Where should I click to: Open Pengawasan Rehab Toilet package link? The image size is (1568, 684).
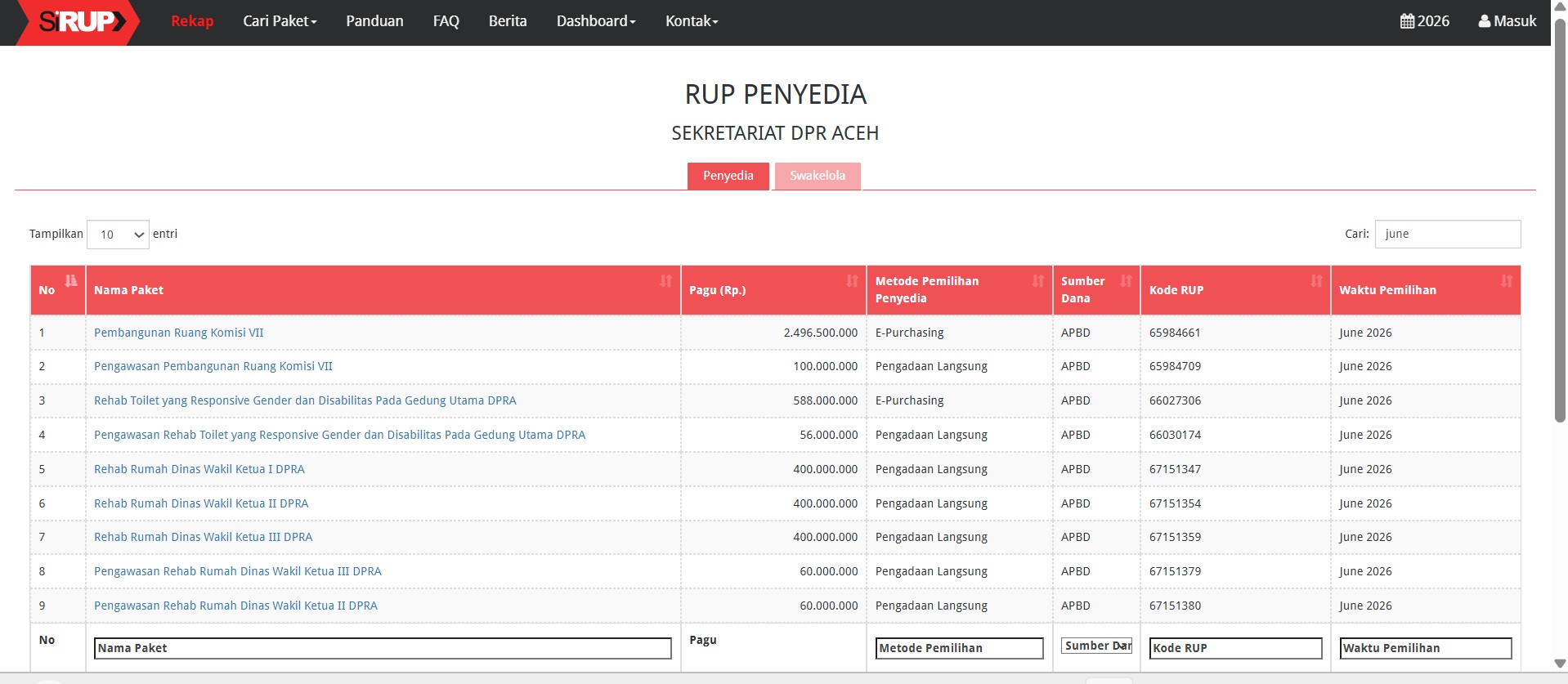point(339,435)
